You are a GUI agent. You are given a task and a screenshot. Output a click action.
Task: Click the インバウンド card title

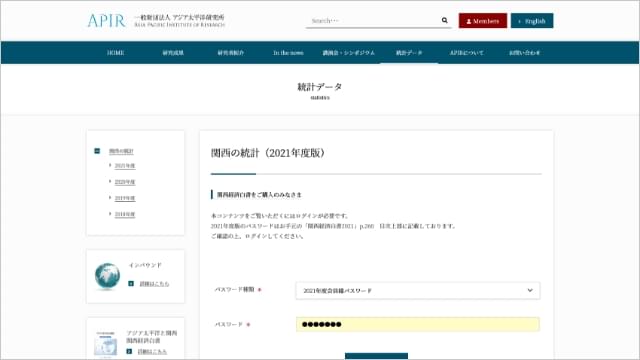(x=145, y=265)
